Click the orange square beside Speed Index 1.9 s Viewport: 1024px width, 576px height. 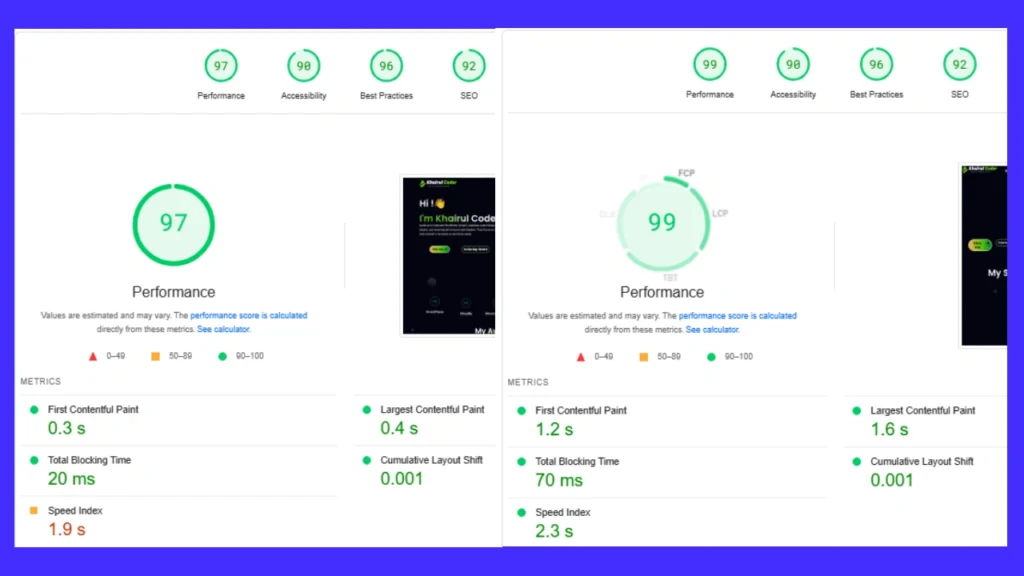click(34, 511)
